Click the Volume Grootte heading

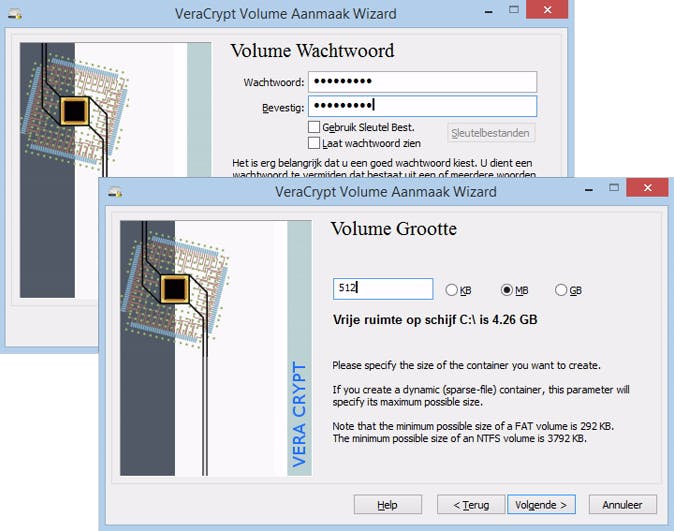pos(394,229)
